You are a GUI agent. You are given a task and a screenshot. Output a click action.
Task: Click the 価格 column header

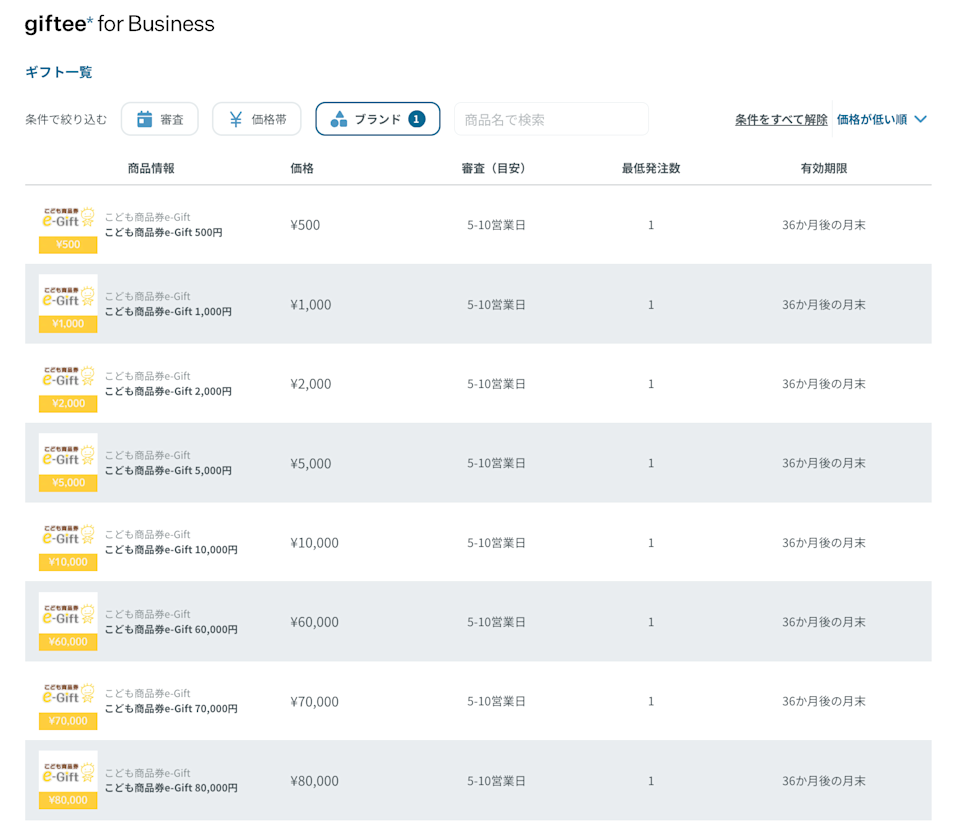(x=302, y=168)
